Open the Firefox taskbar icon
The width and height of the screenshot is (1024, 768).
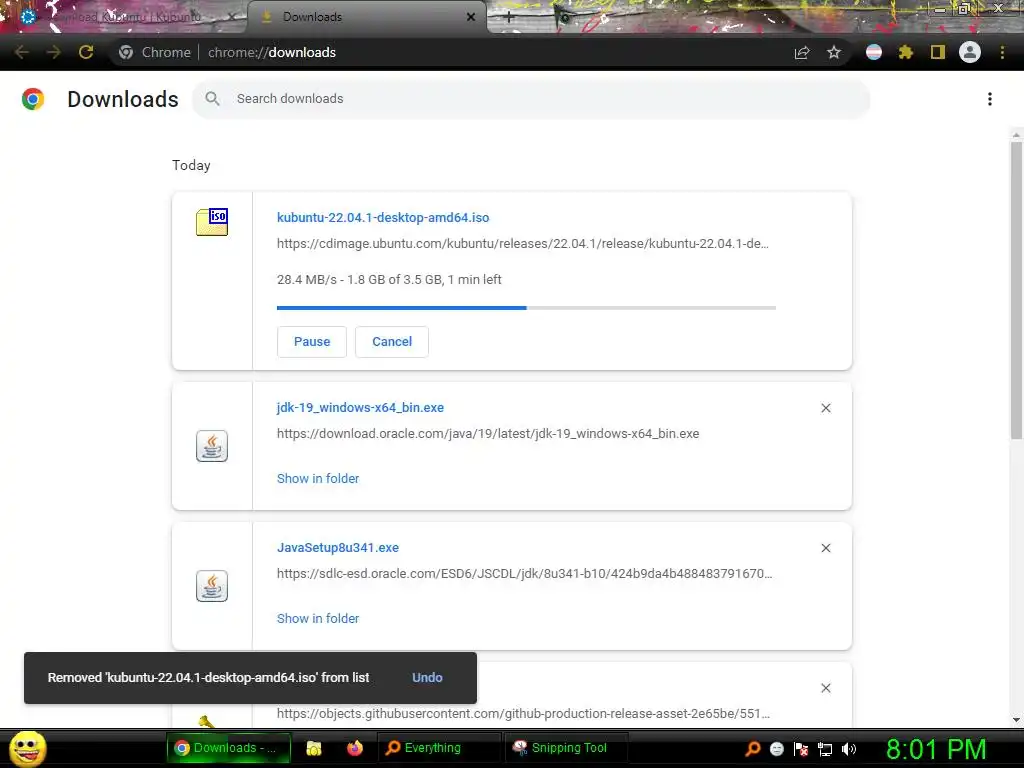[x=355, y=748]
